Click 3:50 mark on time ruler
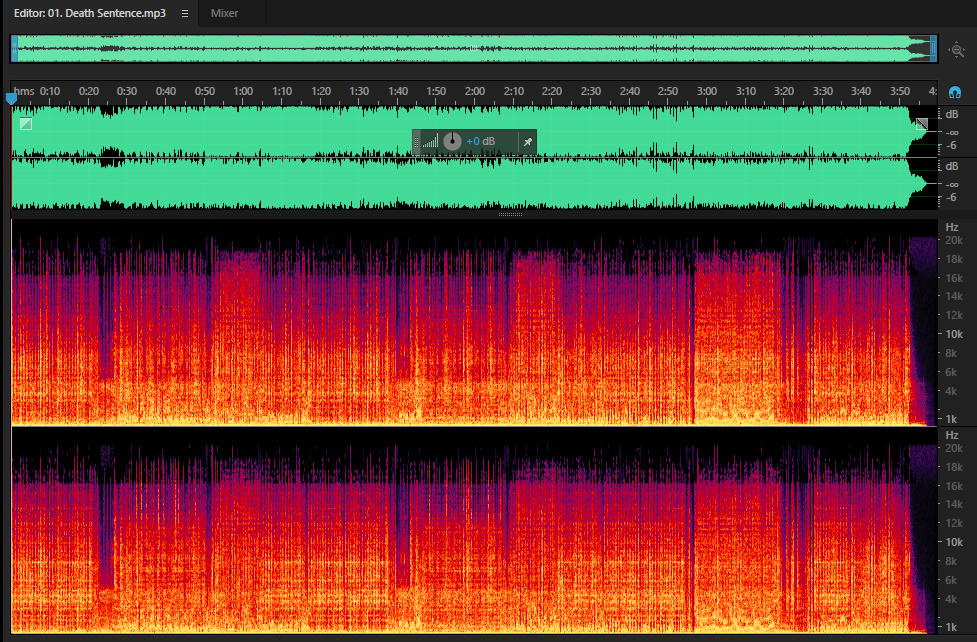Screen dimensions: 977x642 900,91
